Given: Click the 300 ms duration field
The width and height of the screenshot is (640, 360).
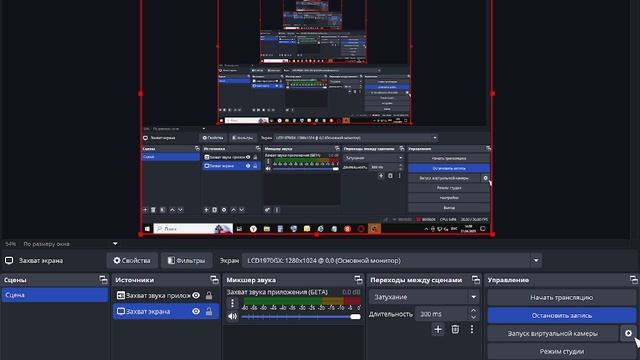Looking at the screenshot, I should [x=442, y=314].
